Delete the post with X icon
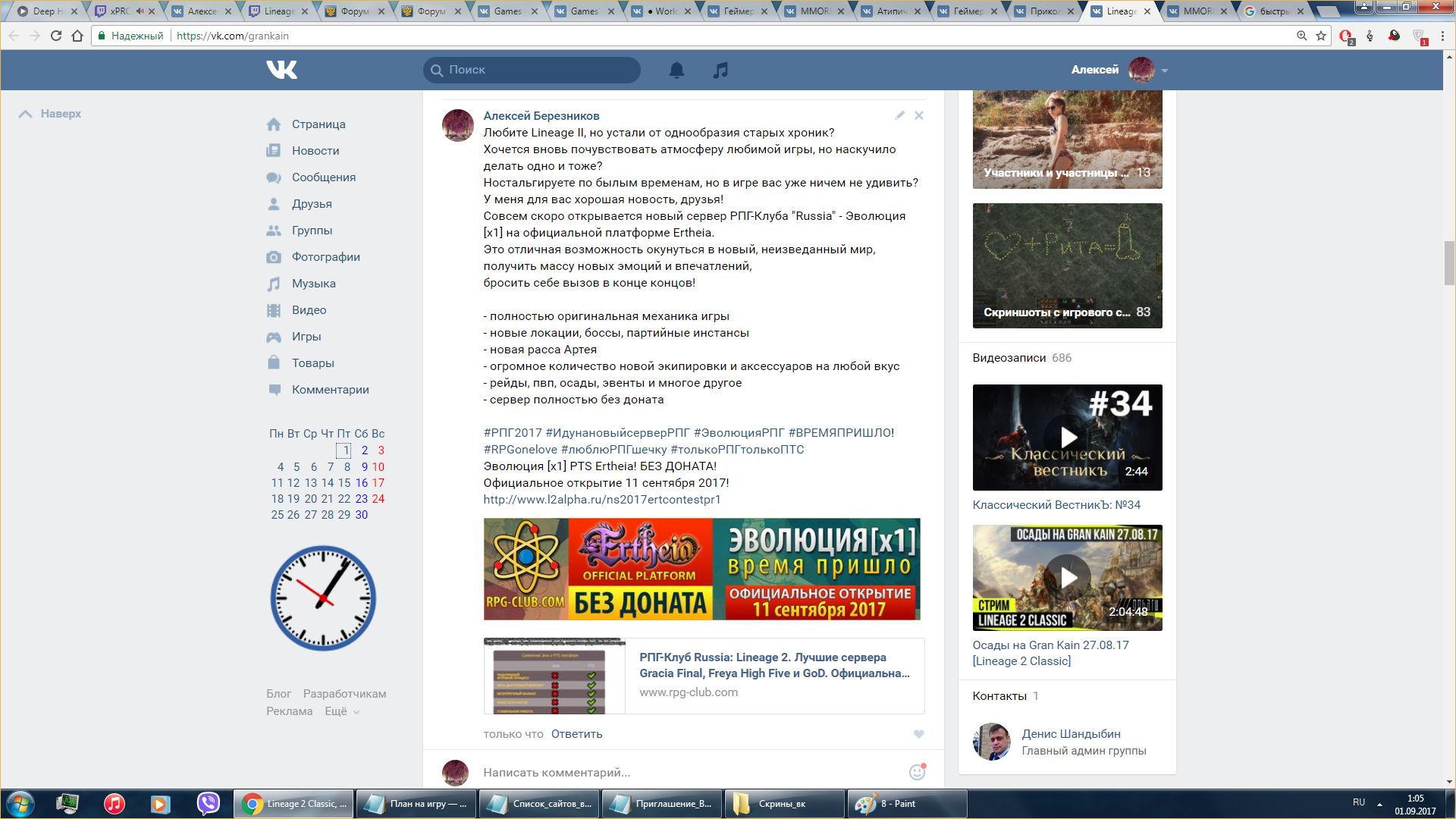The height and width of the screenshot is (819, 1456). coord(918,115)
